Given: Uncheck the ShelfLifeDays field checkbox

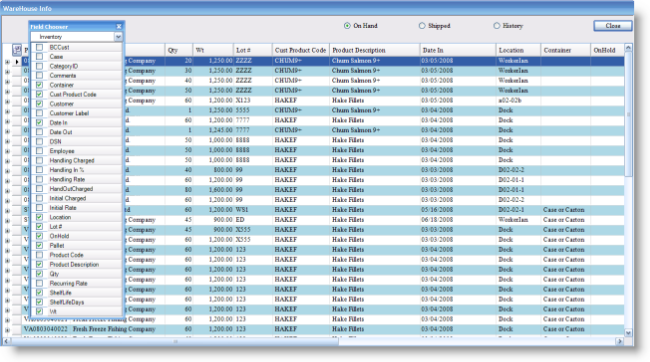Looking at the screenshot, I should click(39, 302).
